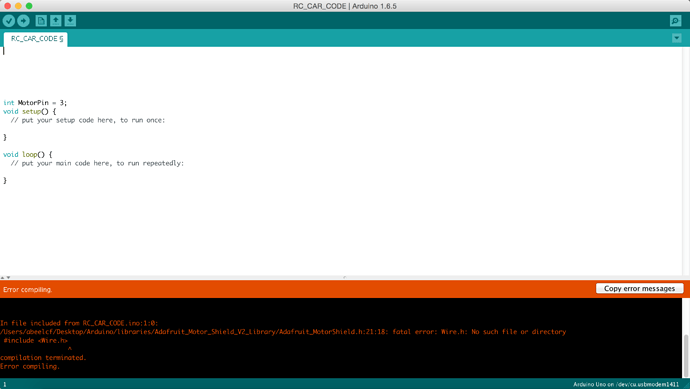Click the yellow minimize window button
Viewport: 690px width, 389px height.
click(x=18, y=6)
